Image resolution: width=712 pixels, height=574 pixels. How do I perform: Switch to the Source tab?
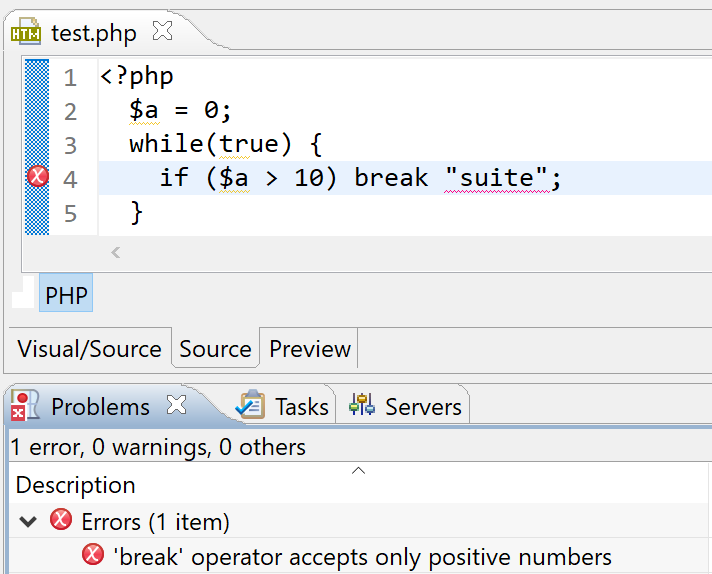[215, 349]
